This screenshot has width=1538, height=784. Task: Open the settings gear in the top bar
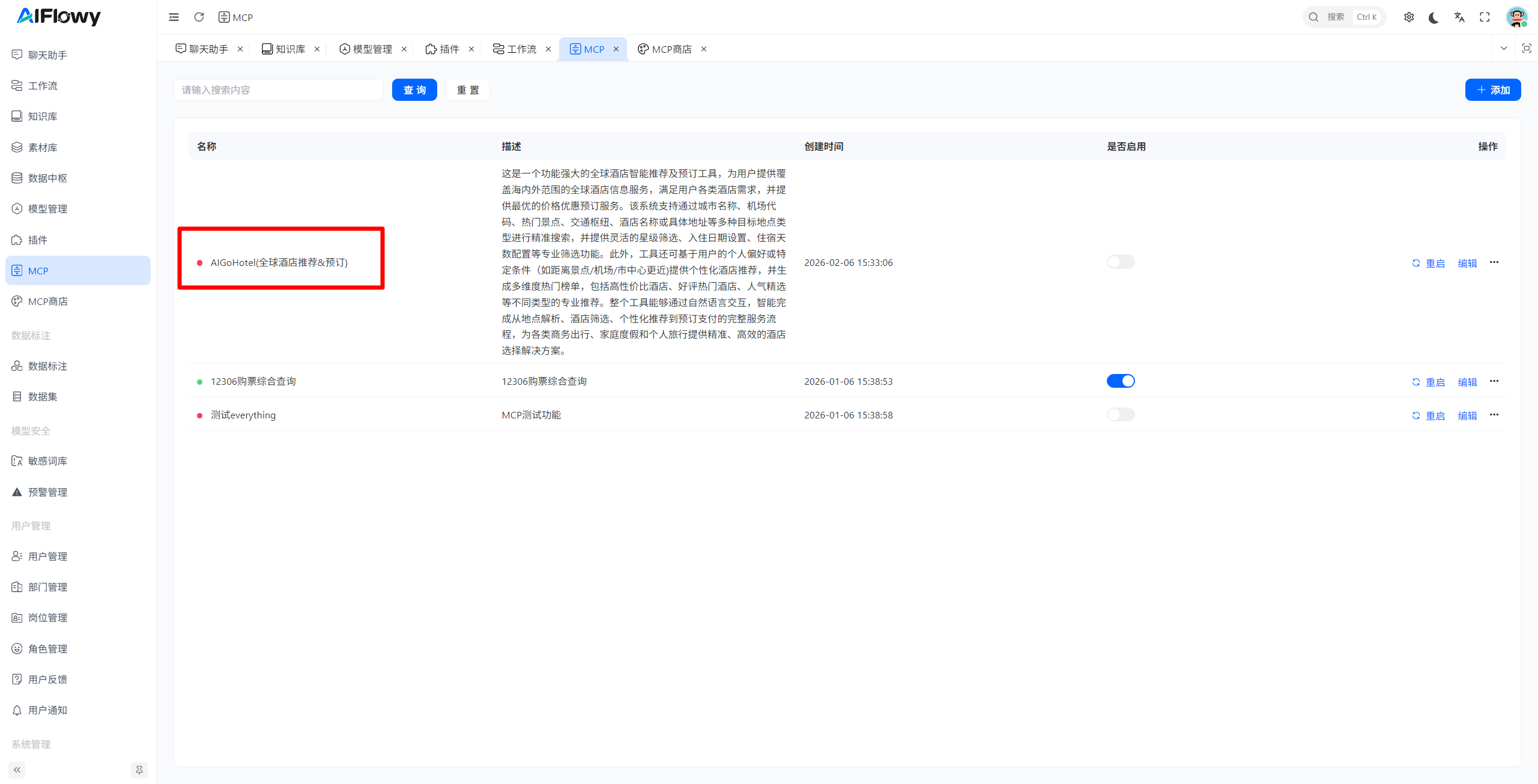tap(1409, 17)
